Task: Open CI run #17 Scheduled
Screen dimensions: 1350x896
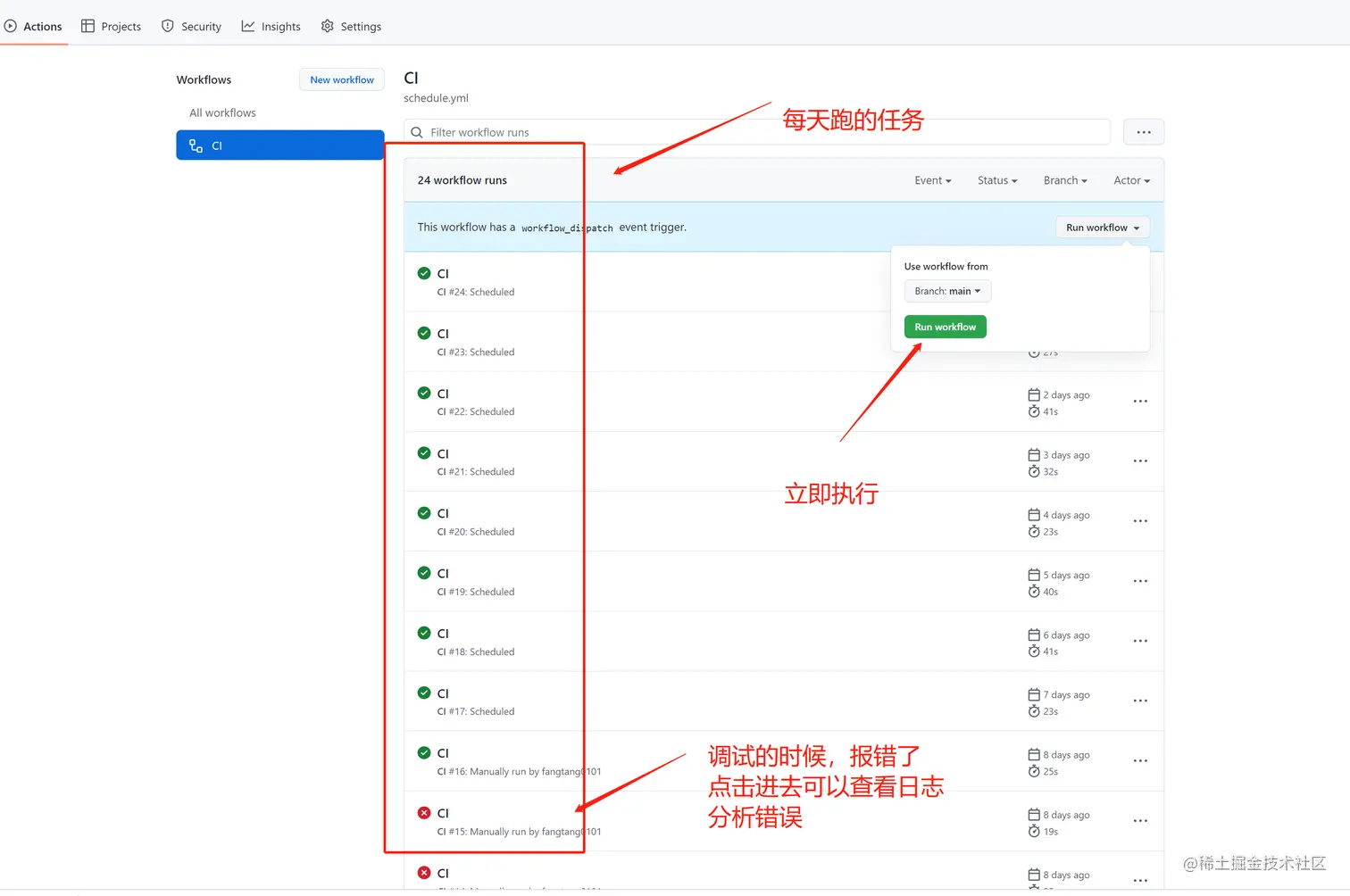Action: pyautogui.click(x=443, y=693)
